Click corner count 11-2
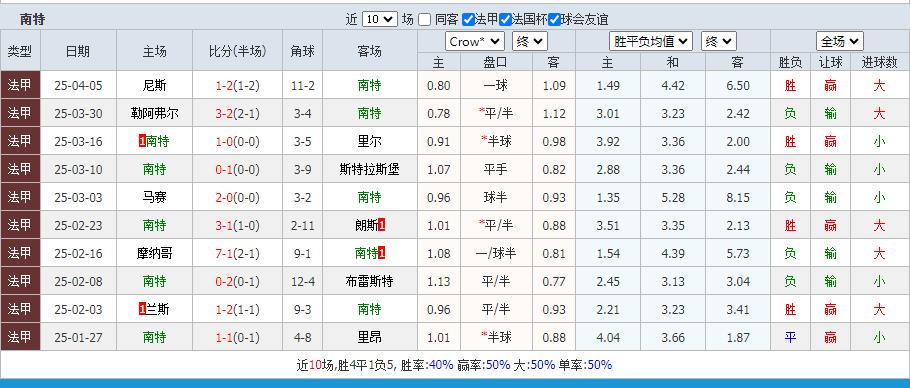Viewport: 910px width, 388px height. coord(303,86)
